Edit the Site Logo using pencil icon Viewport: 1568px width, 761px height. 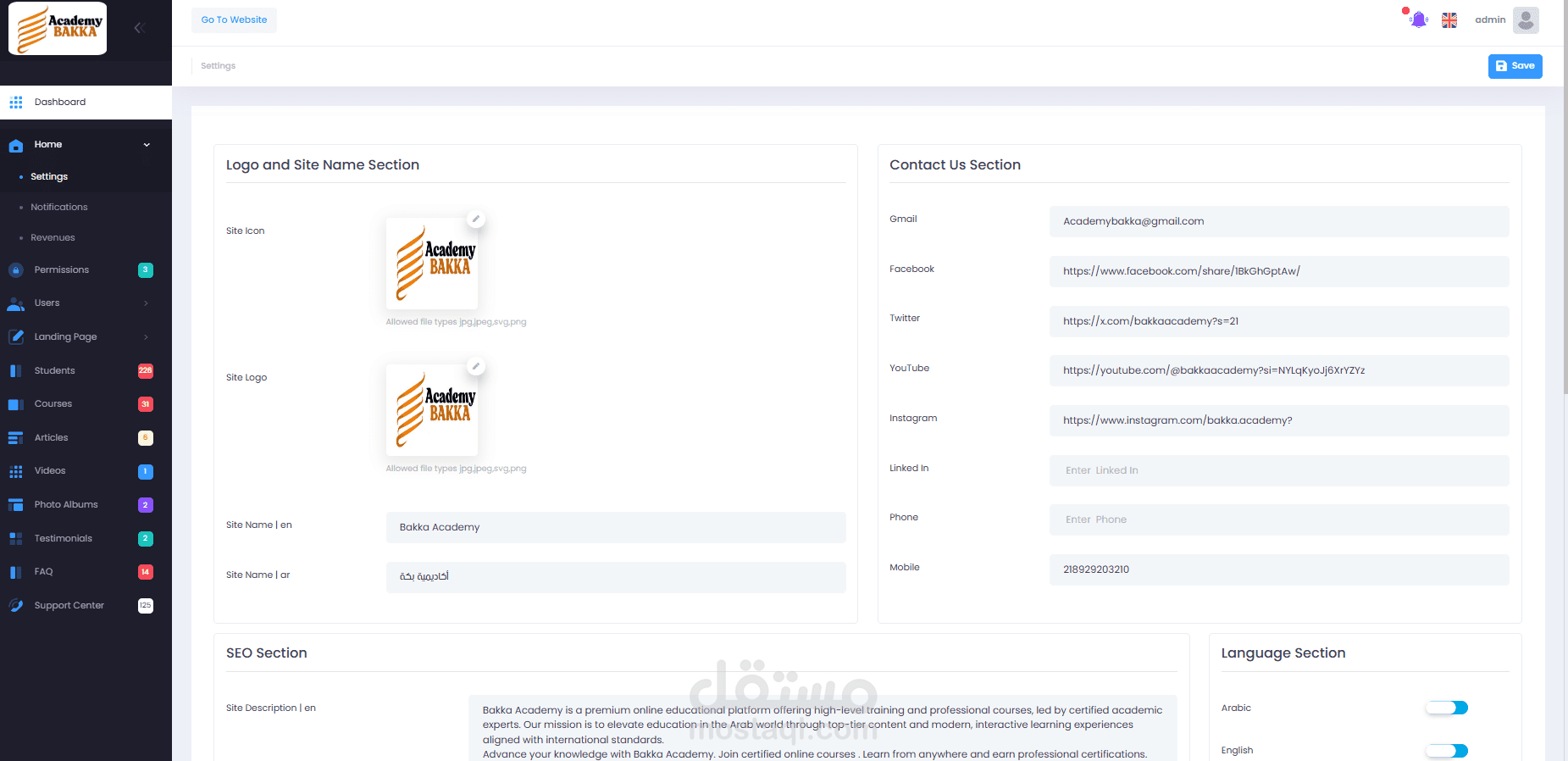pos(476,366)
